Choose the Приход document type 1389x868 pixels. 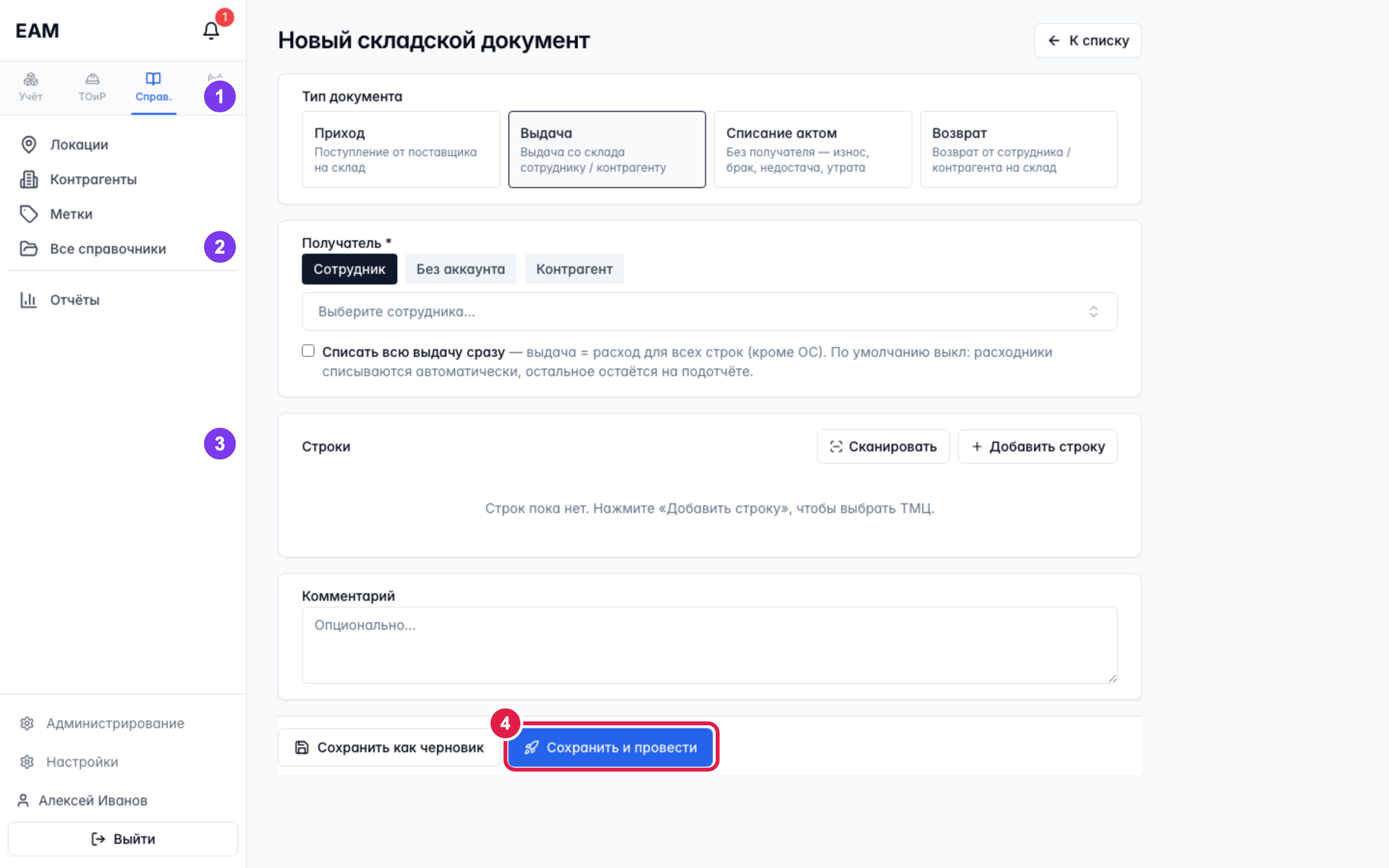click(401, 149)
